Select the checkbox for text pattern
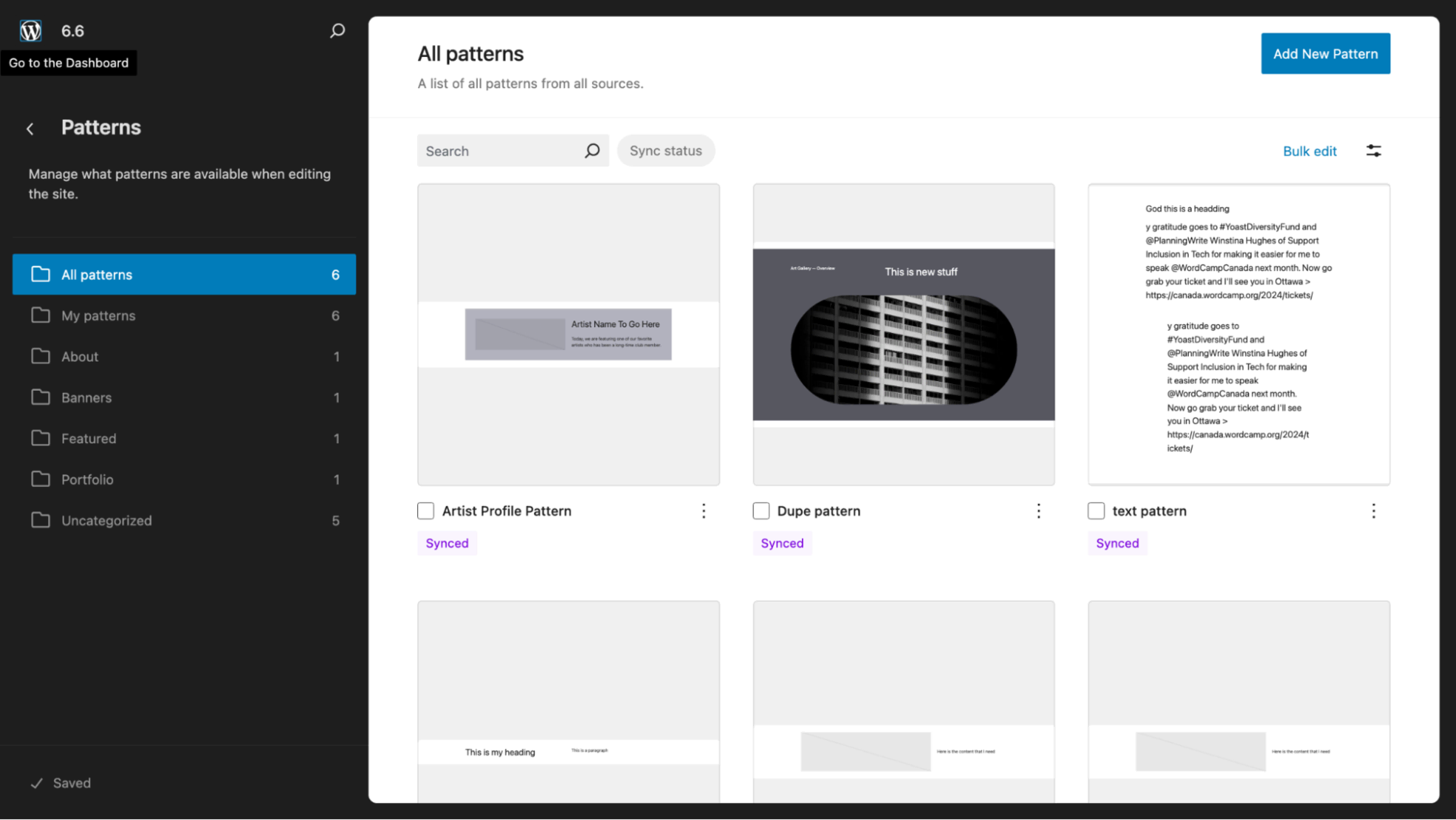The width and height of the screenshot is (1456, 820). pos(1096,510)
